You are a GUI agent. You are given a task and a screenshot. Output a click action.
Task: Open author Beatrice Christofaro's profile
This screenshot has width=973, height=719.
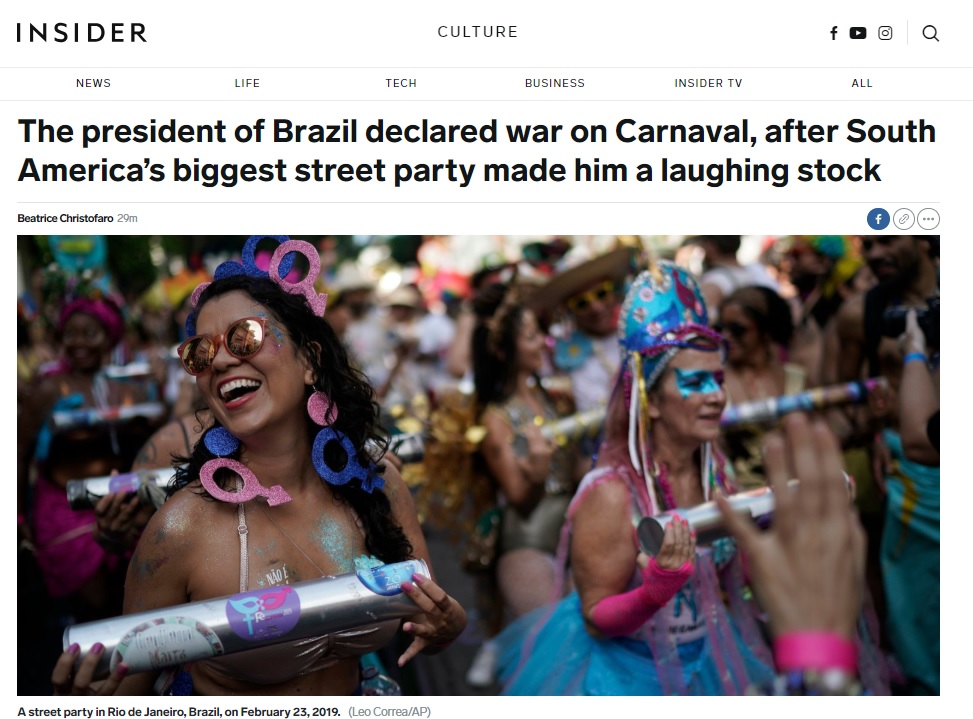pyautogui.click(x=65, y=218)
